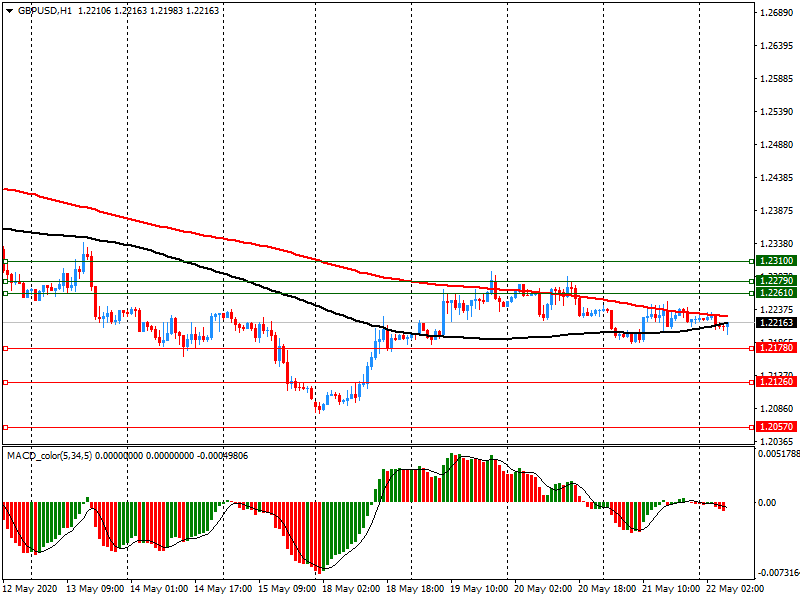800x600 pixels.
Task: Click the 1.21780 red level price label
Action: 777,348
